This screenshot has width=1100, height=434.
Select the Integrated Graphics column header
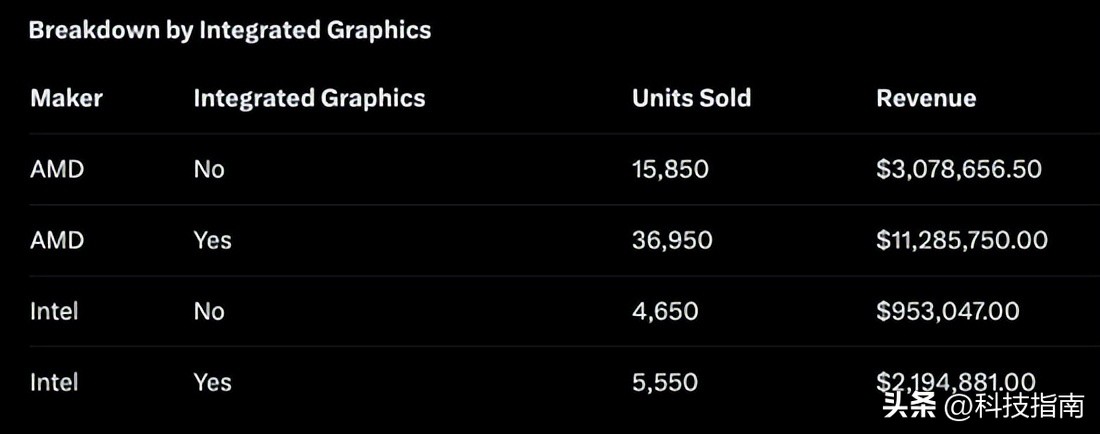coord(309,98)
